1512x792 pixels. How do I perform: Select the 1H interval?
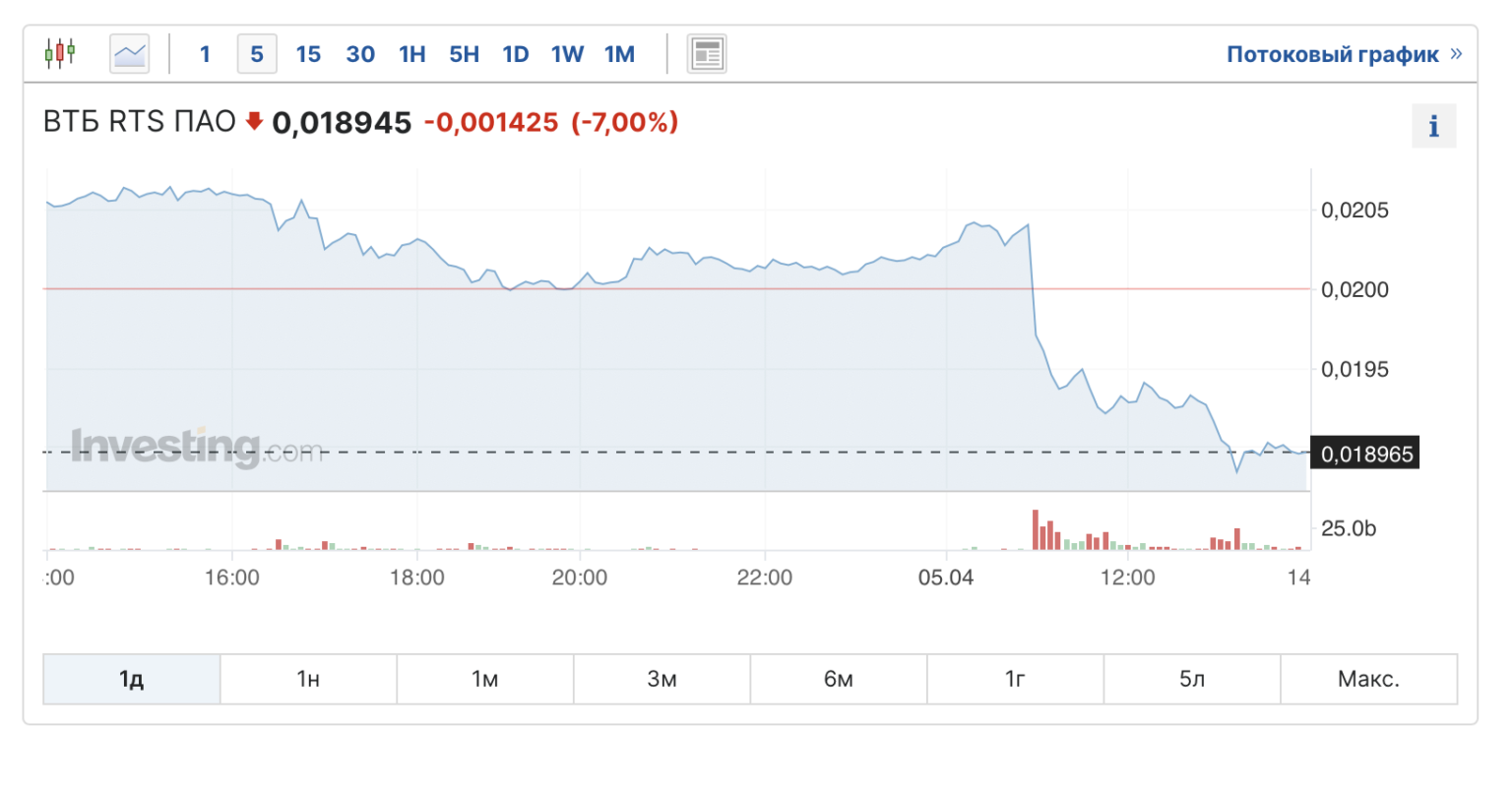tap(412, 54)
